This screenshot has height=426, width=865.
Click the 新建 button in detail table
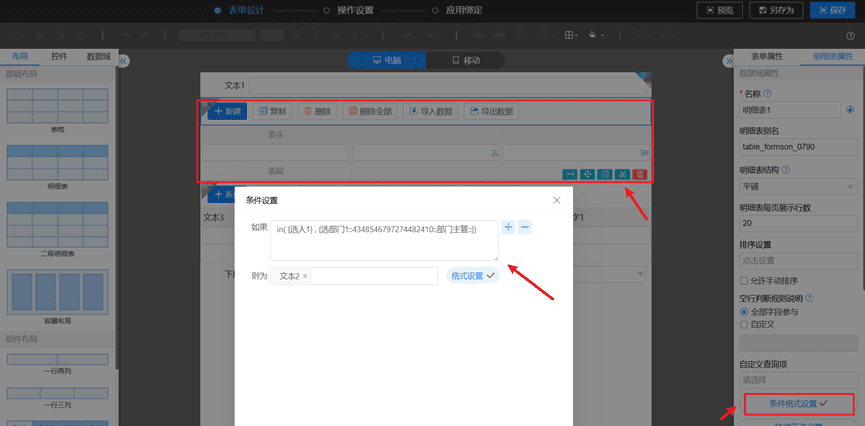[x=227, y=111]
